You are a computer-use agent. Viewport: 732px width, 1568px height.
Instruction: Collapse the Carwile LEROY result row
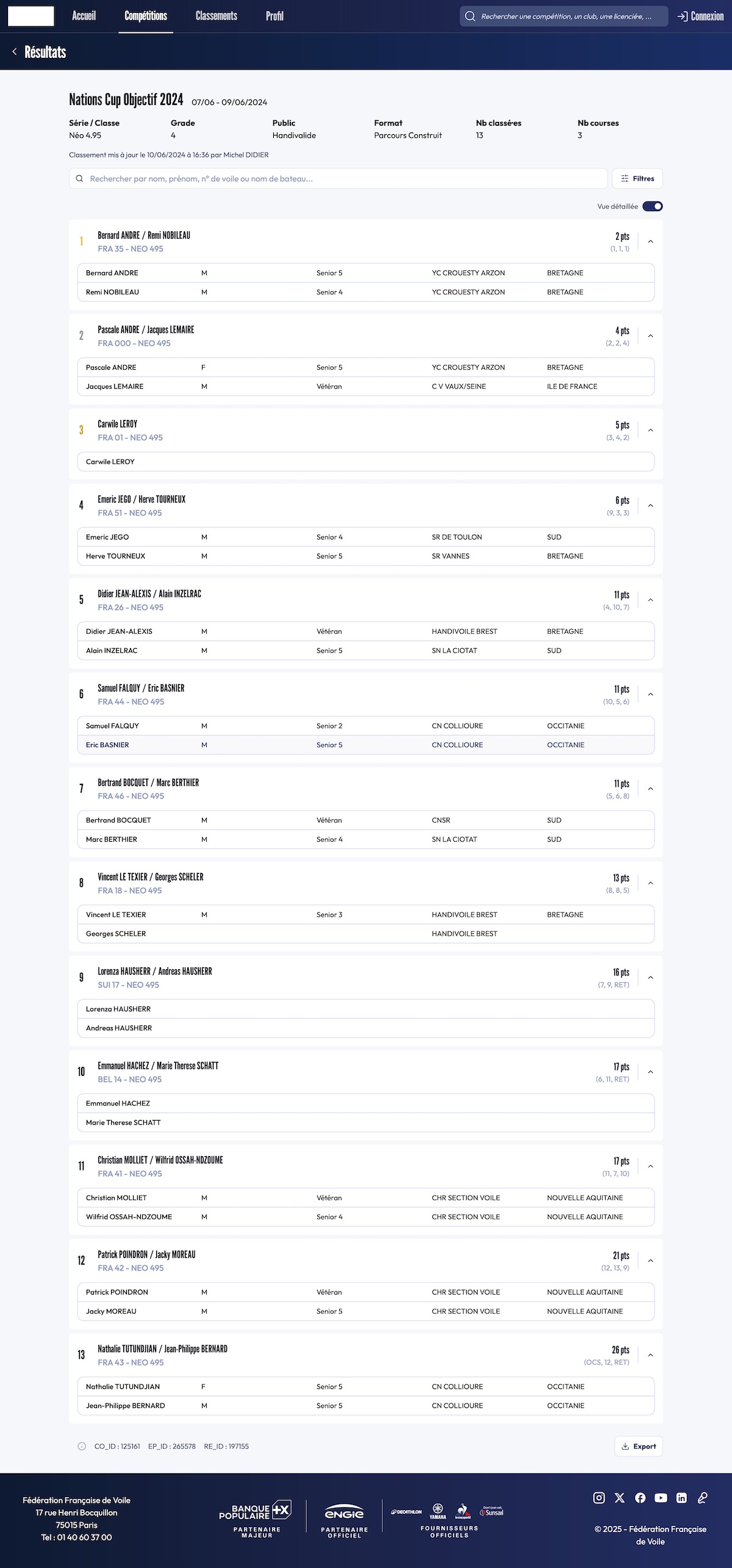650,430
